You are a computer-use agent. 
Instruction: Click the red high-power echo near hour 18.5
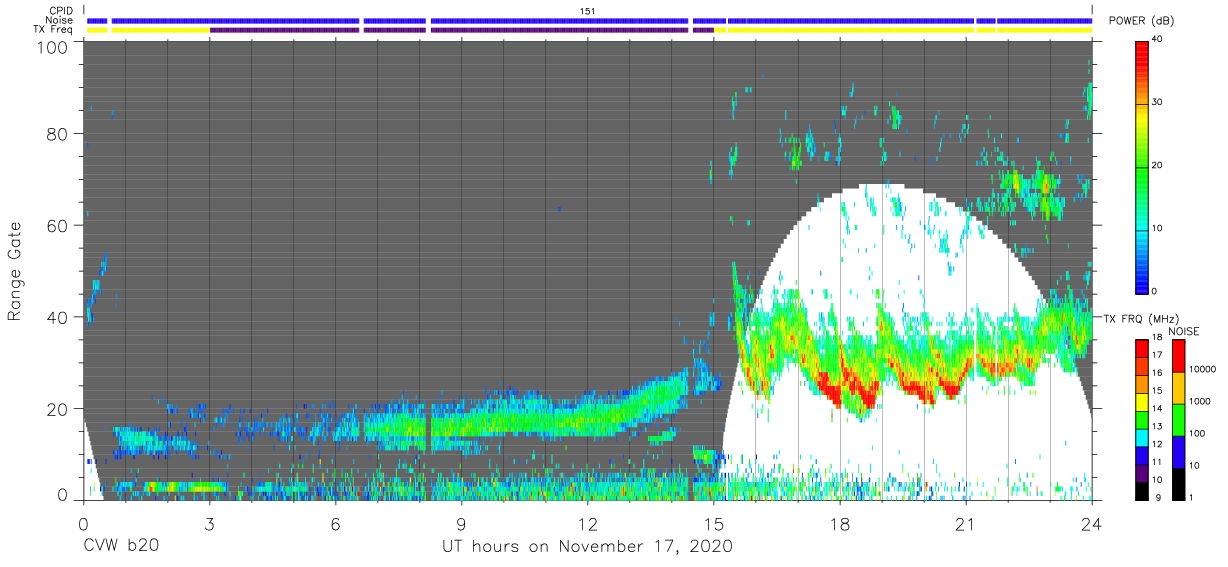click(x=862, y=393)
